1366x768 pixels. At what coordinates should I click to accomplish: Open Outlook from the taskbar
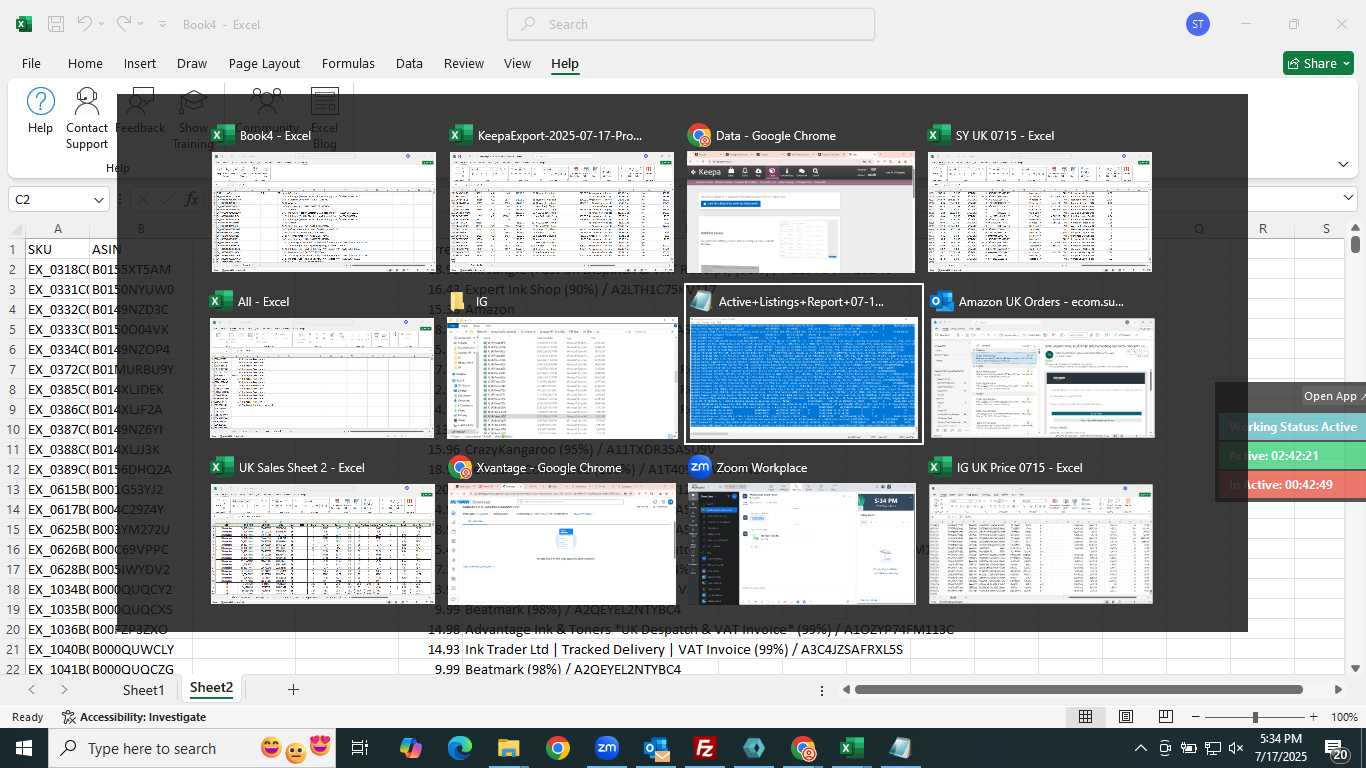coord(656,748)
